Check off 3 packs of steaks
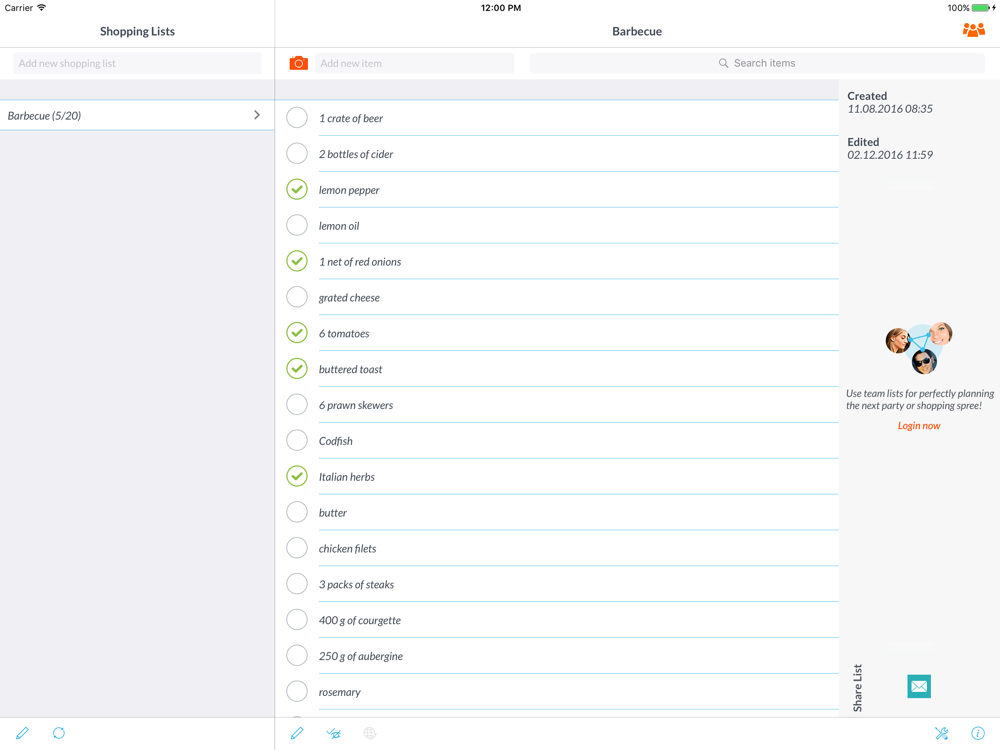 point(297,584)
